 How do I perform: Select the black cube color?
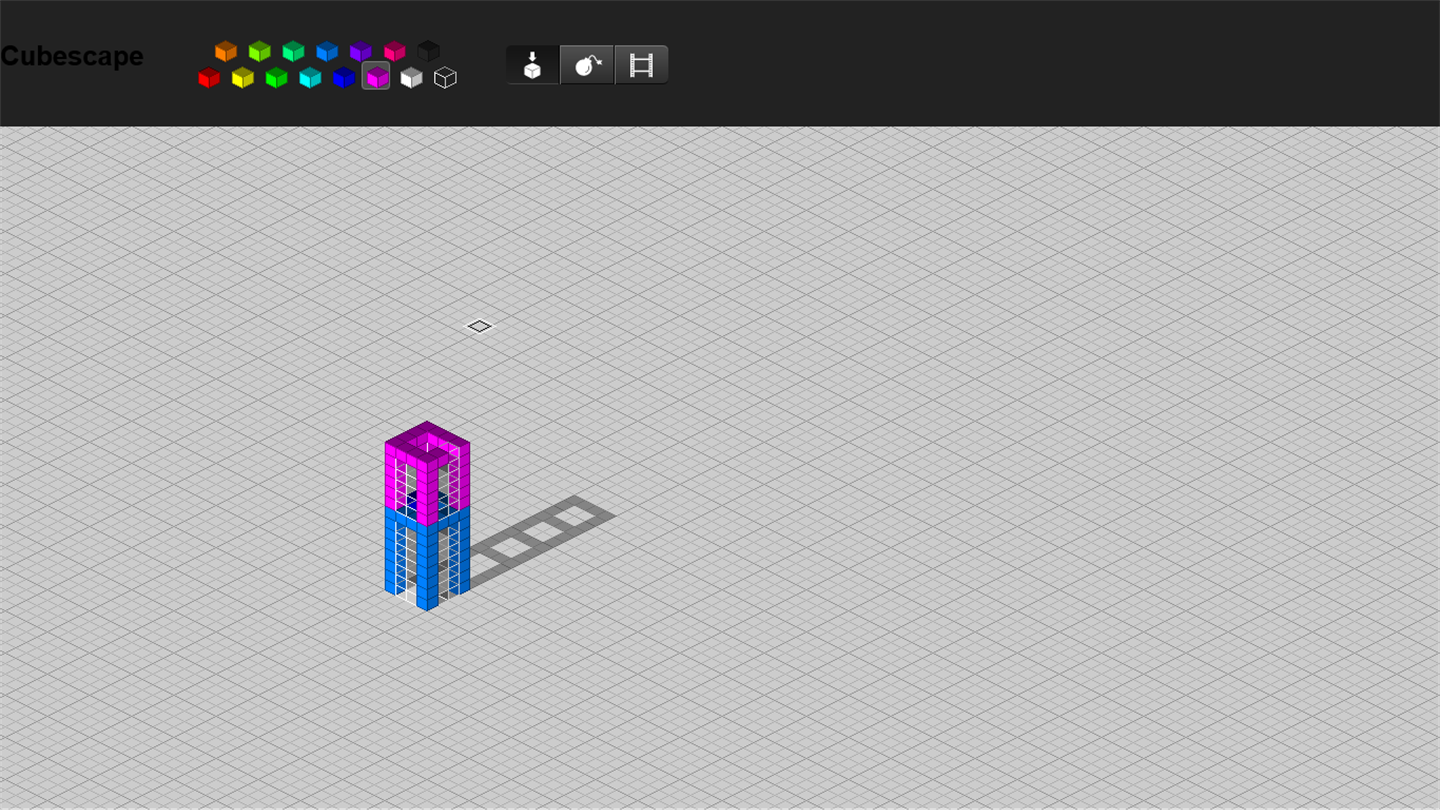coord(429,51)
